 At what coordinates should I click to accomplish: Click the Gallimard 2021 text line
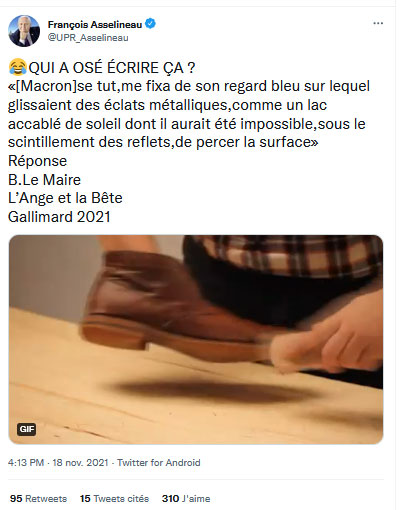[x=59, y=217]
